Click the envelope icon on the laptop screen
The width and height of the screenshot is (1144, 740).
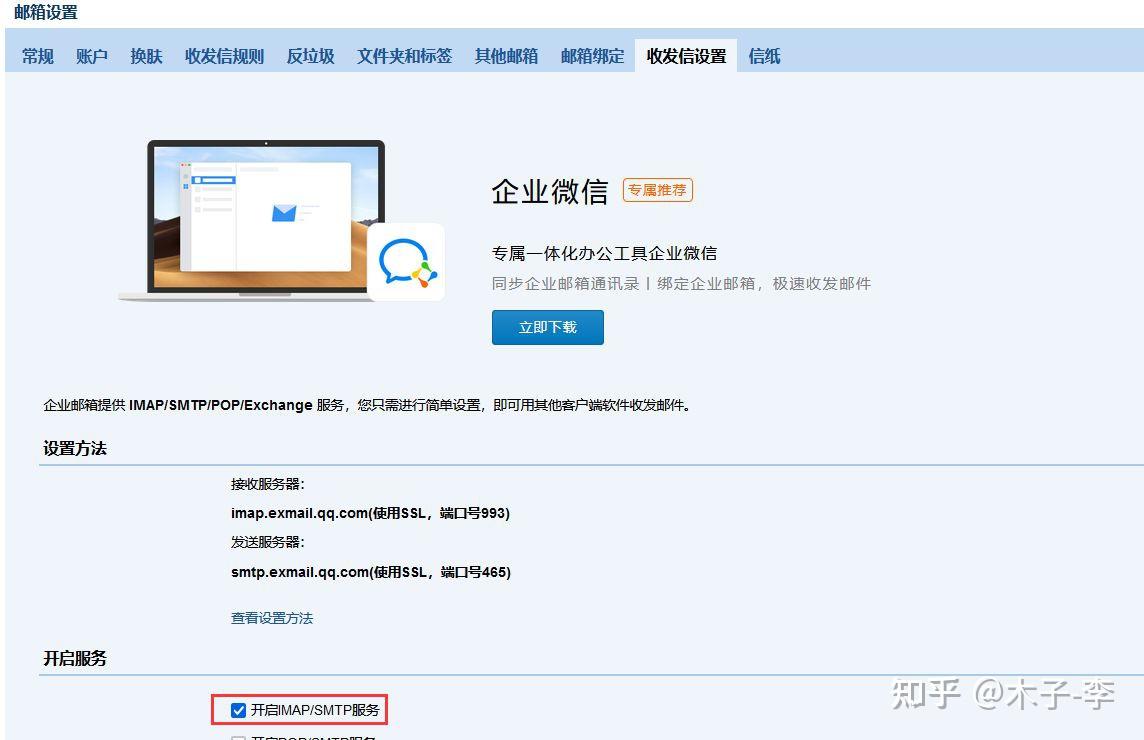(x=283, y=215)
